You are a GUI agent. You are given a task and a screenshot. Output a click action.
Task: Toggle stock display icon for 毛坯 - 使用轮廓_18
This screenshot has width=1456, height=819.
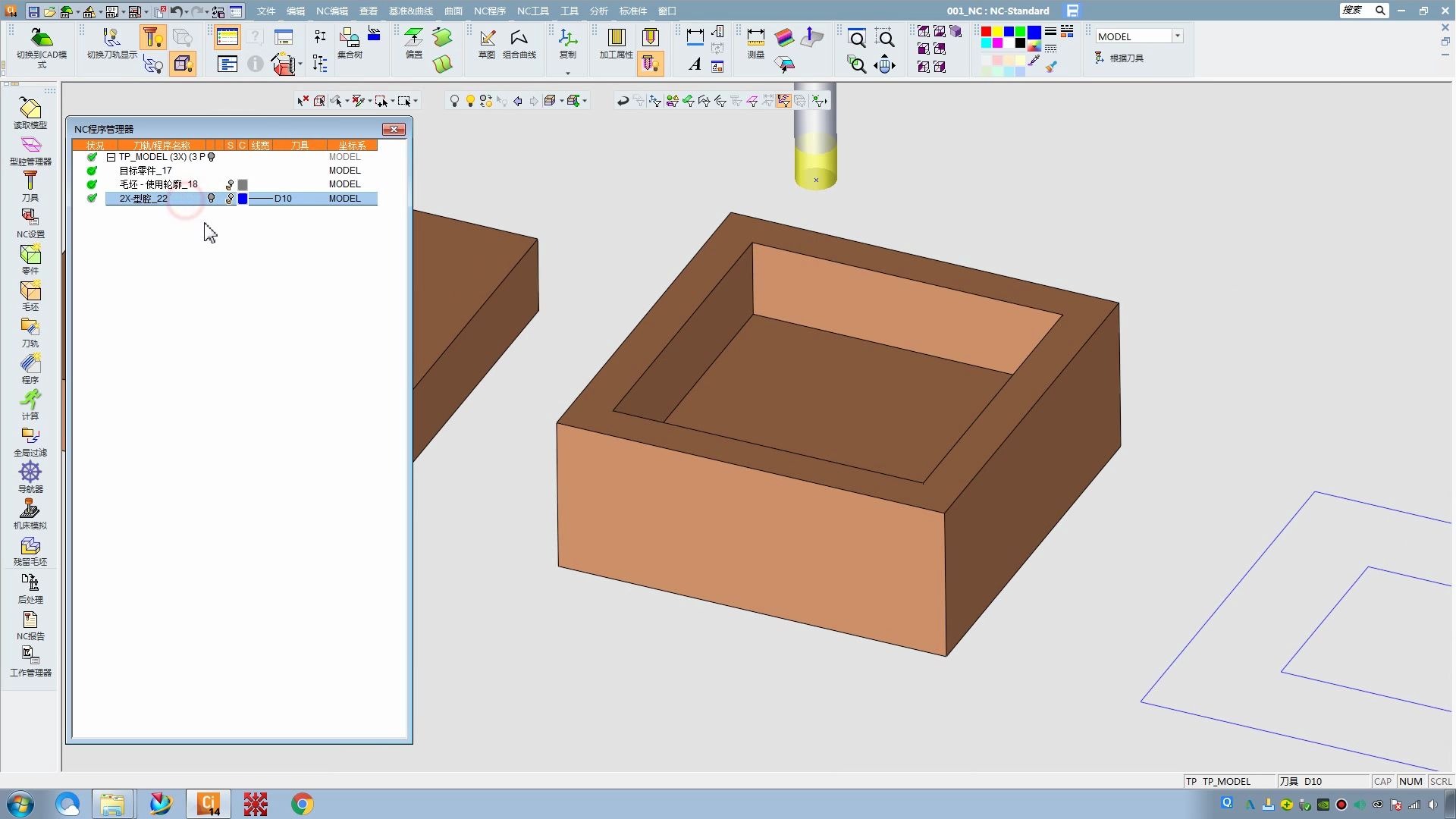[x=230, y=185]
